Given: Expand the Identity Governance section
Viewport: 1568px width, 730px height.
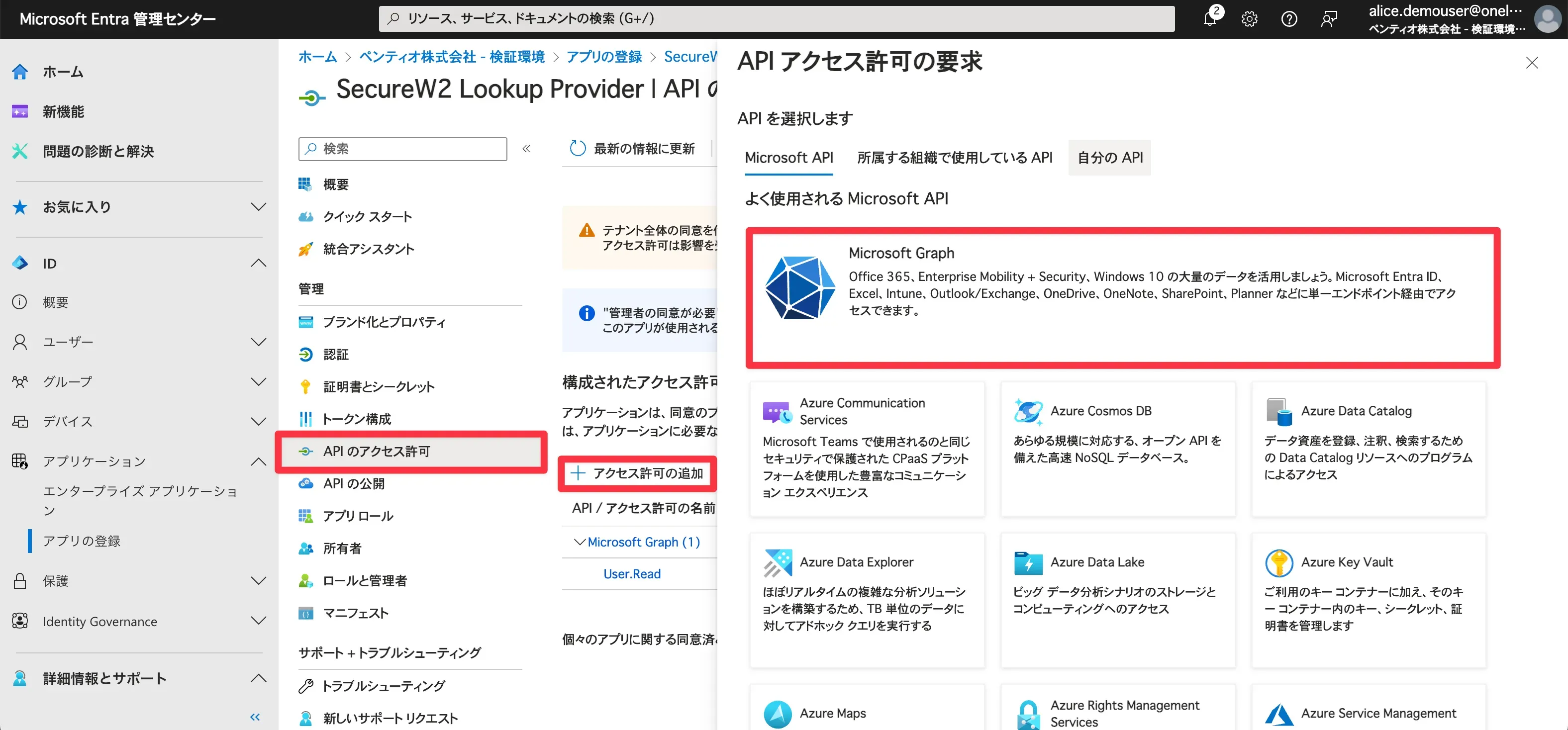Looking at the screenshot, I should (259, 621).
